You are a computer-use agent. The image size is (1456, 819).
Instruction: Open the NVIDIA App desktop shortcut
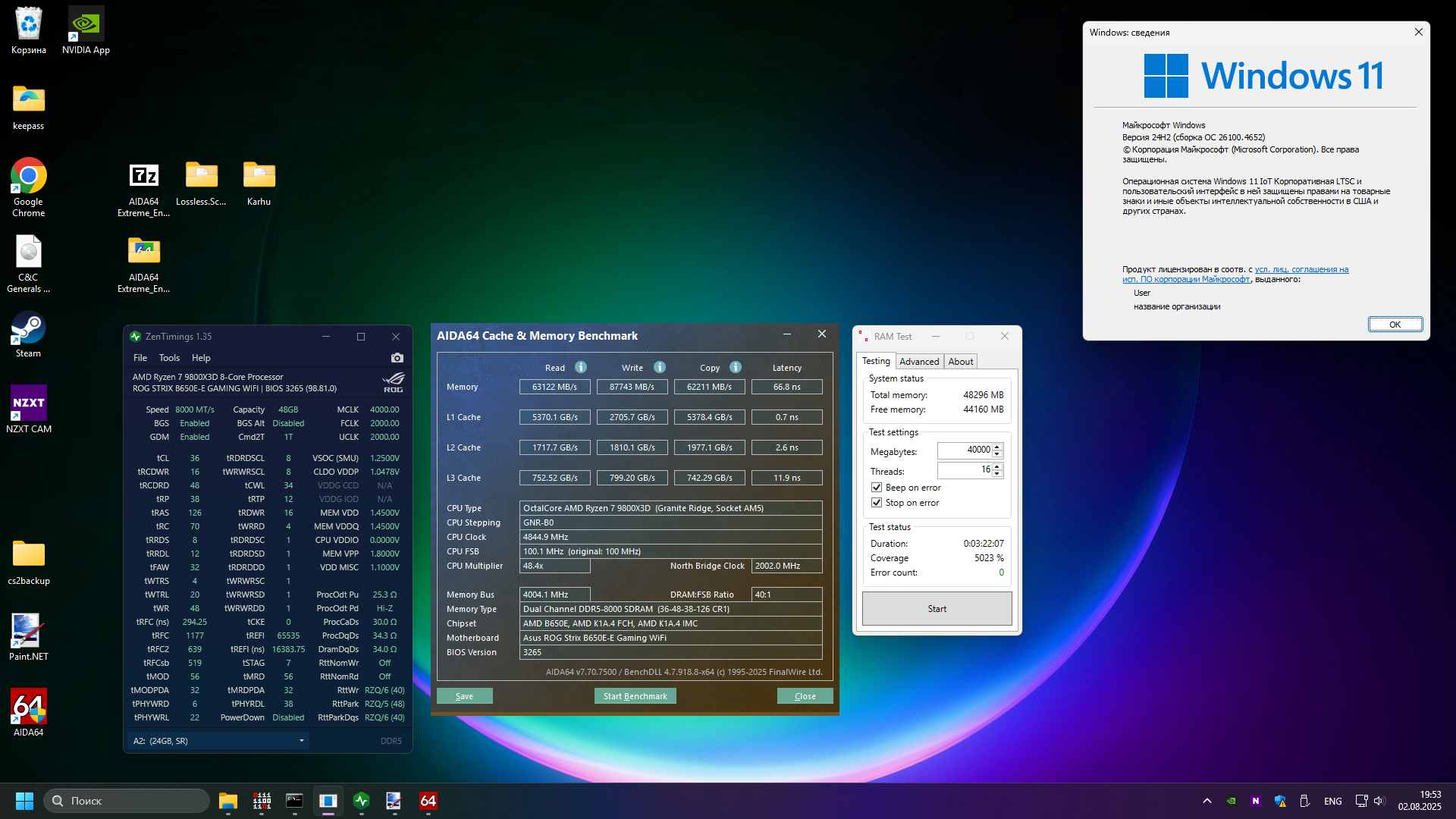pyautogui.click(x=86, y=30)
